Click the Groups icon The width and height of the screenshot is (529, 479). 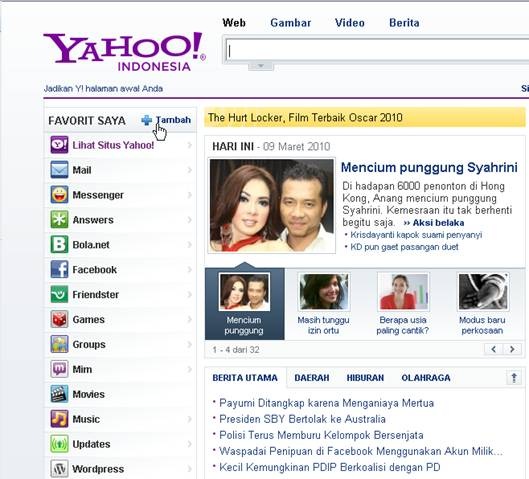click(x=59, y=344)
